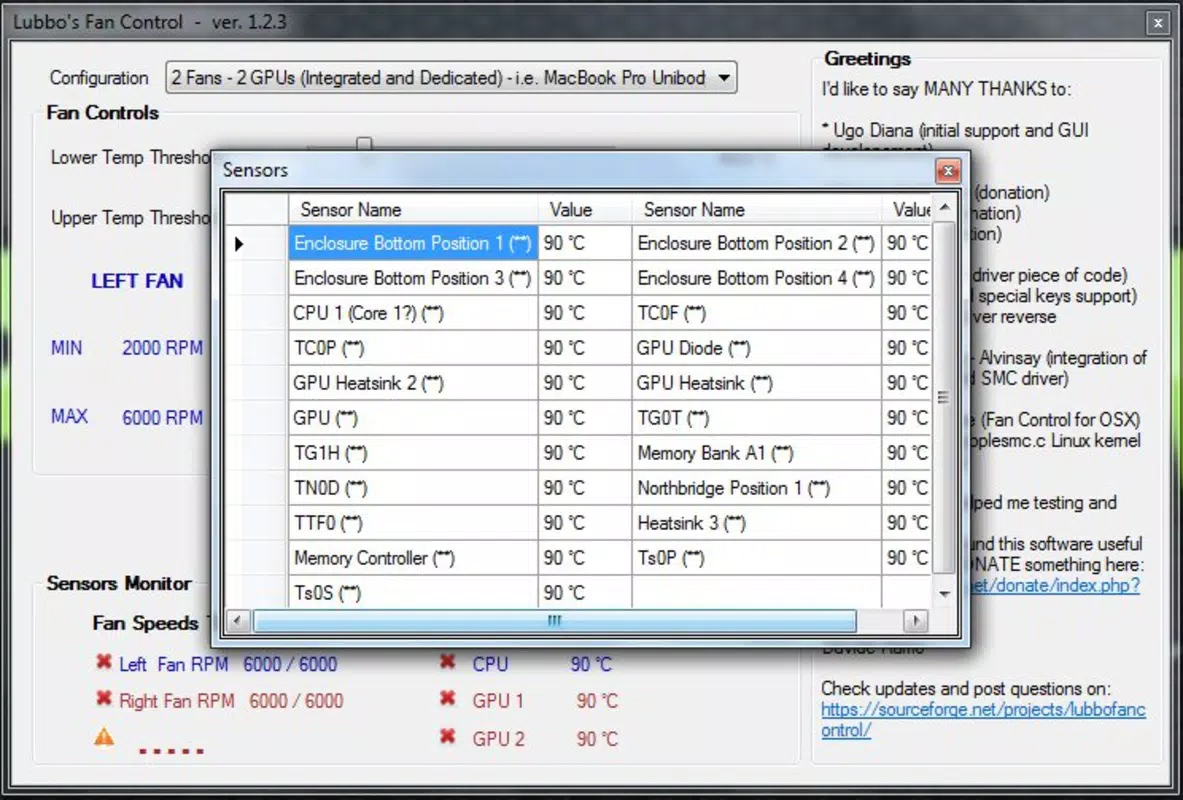Click the vertical scrollbar thumb in Sensors
This screenshot has height=800, width=1183.
(944, 397)
